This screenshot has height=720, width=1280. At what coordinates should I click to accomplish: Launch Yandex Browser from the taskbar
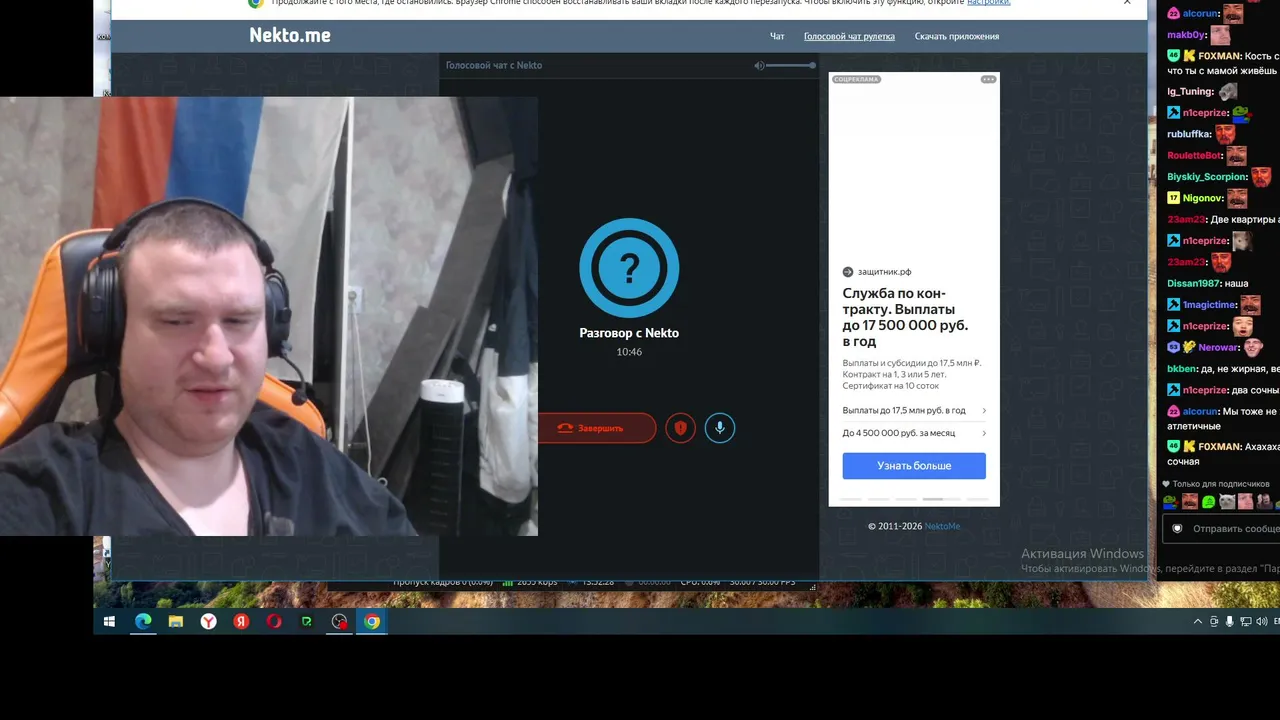point(208,621)
